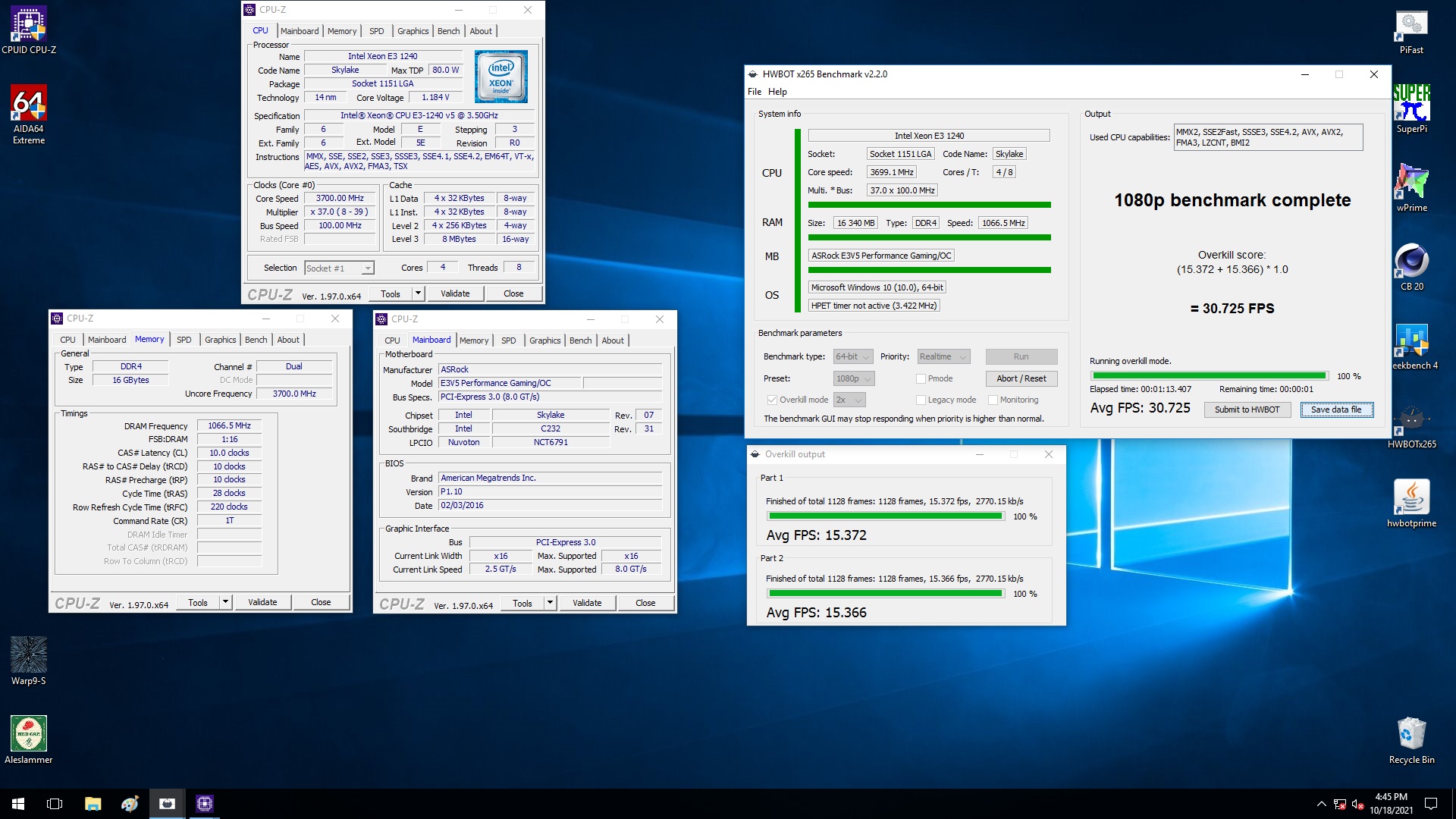Expand Tools arrow in Memory window
This screenshot has width=1456, height=819.
[225, 602]
